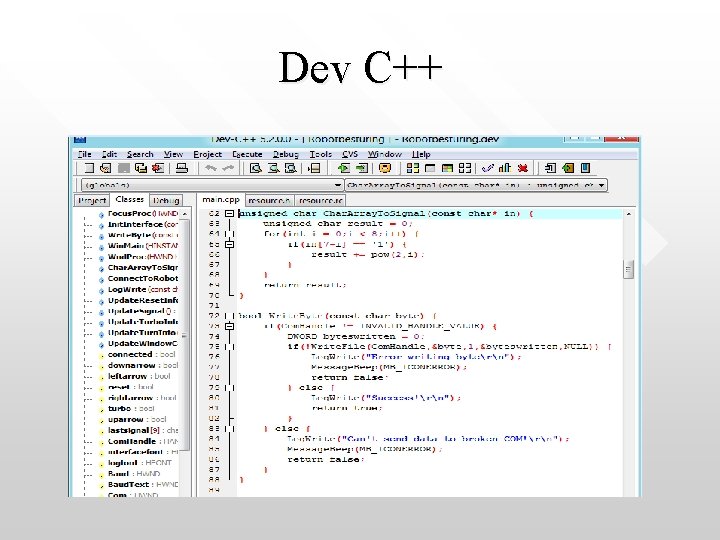720x540 pixels.
Task: Click the Undo arrow icon
Action: [x=211, y=168]
